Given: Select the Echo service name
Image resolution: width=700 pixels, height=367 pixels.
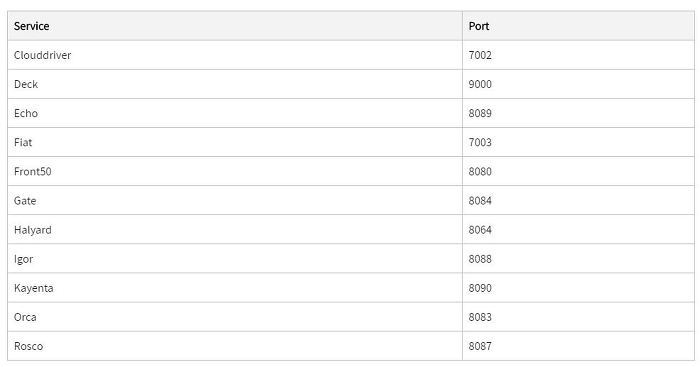Looking at the screenshot, I should [x=26, y=113].
